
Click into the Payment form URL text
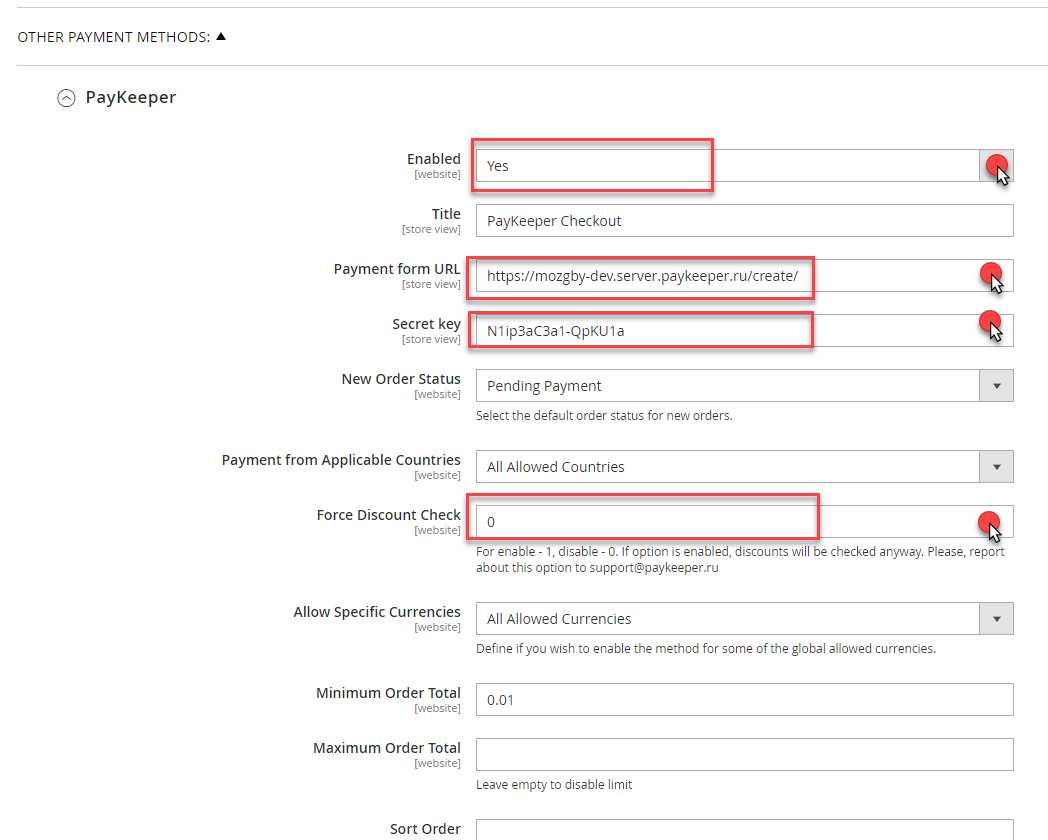642,276
